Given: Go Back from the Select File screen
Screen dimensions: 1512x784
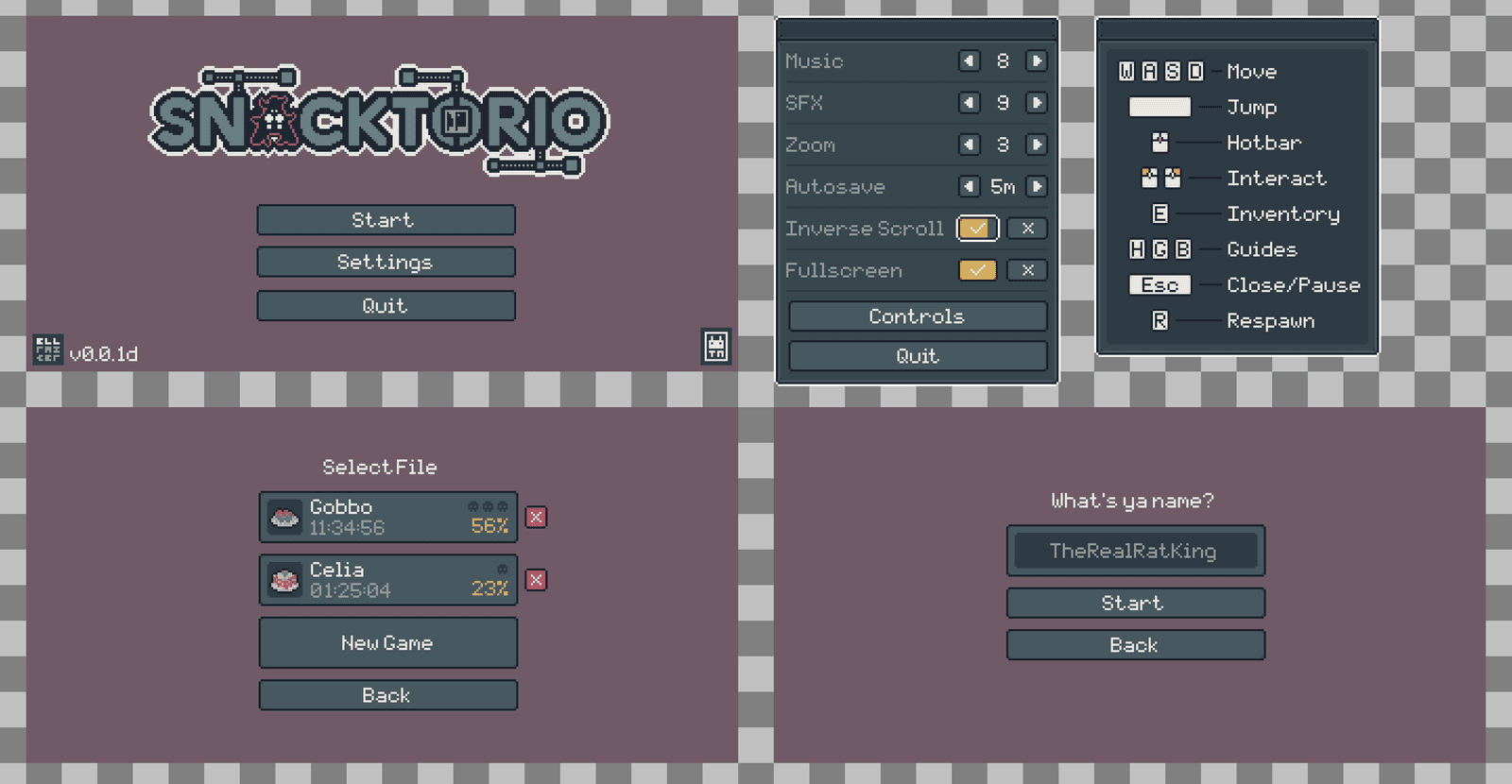Looking at the screenshot, I should click(388, 695).
